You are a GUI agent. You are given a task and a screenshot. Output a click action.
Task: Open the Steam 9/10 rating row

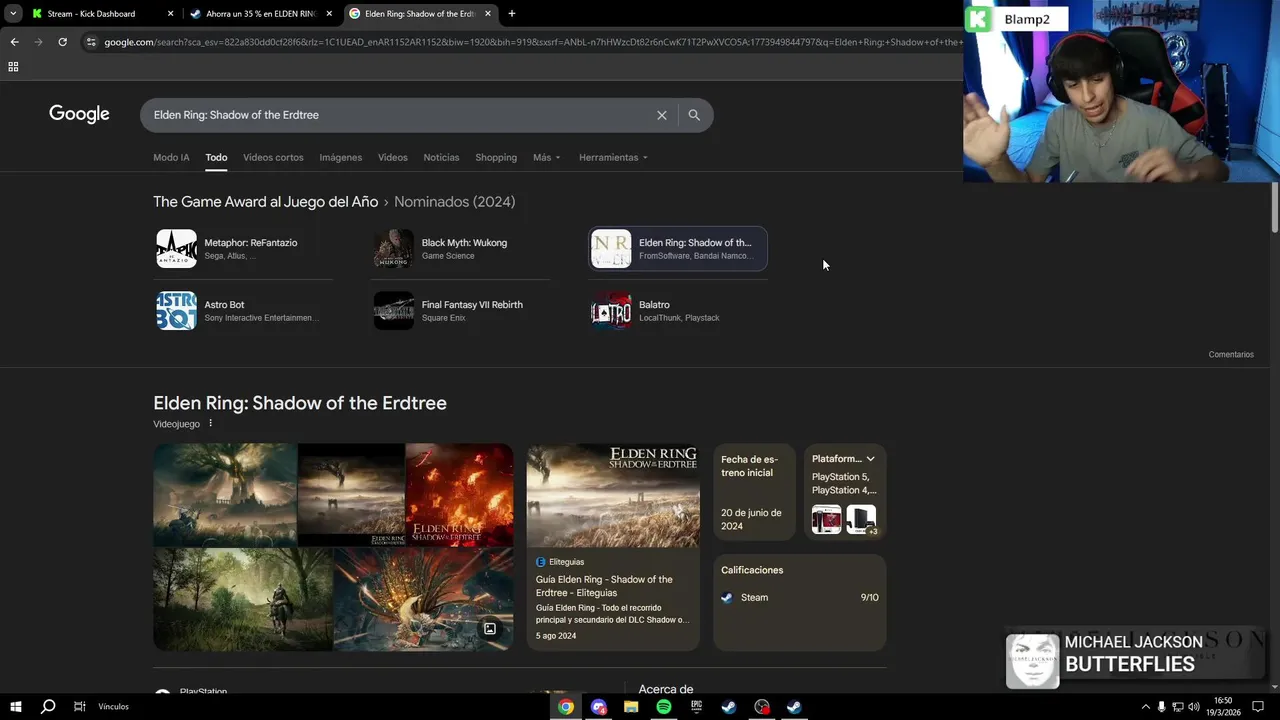coord(800,598)
